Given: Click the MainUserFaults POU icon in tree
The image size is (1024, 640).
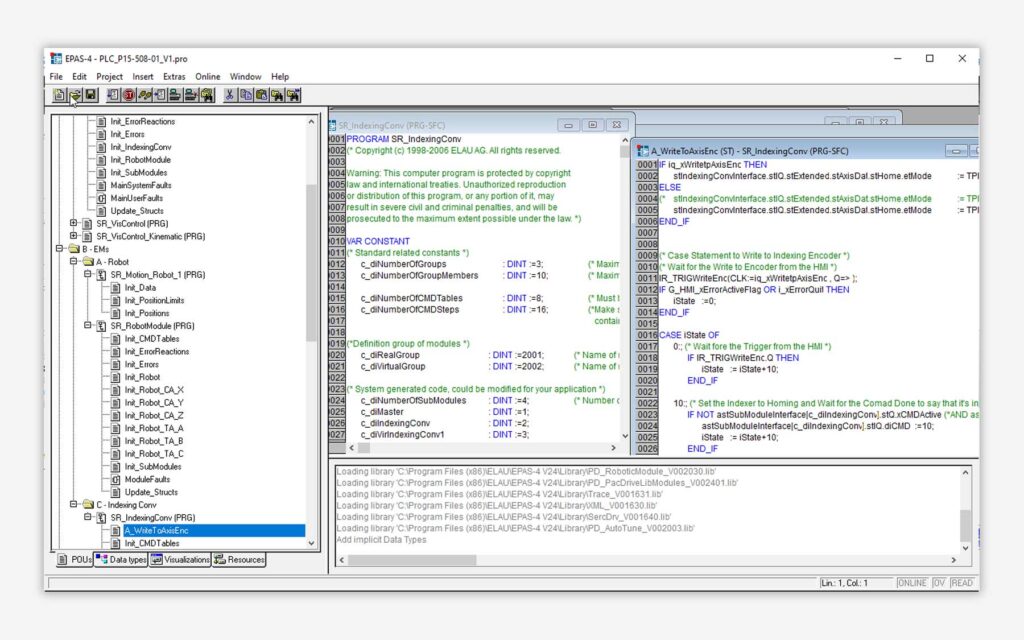Looking at the screenshot, I should 100,198.
